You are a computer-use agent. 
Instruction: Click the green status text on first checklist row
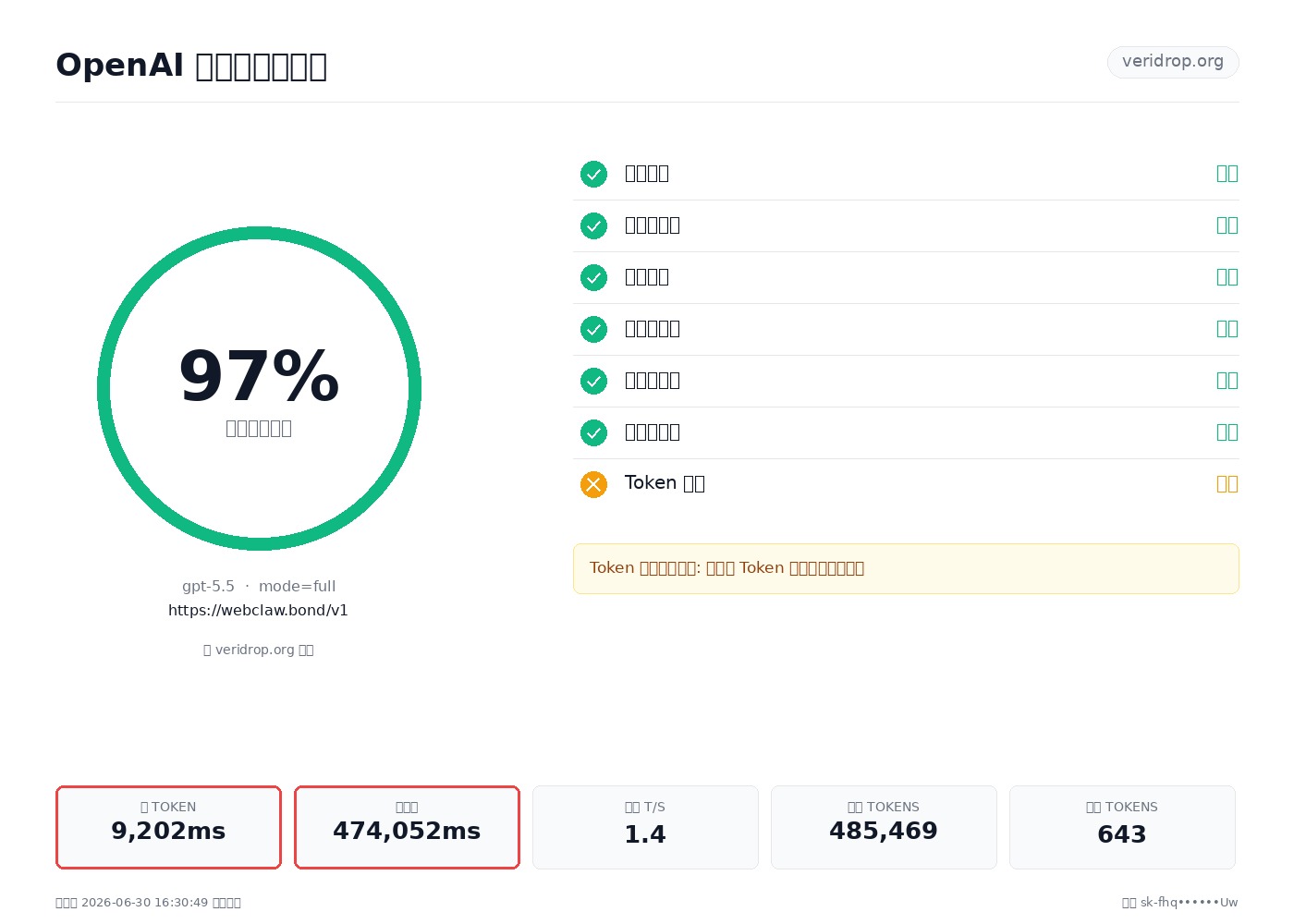1227,174
